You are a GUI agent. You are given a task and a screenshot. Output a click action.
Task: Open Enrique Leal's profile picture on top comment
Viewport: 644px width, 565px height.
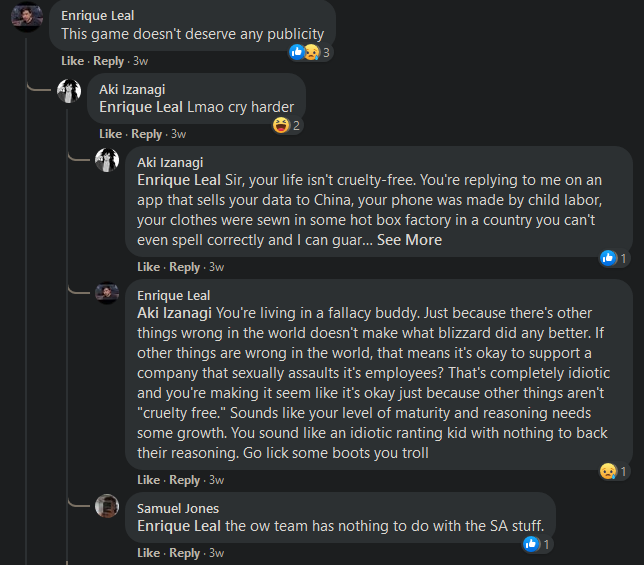click(27, 16)
